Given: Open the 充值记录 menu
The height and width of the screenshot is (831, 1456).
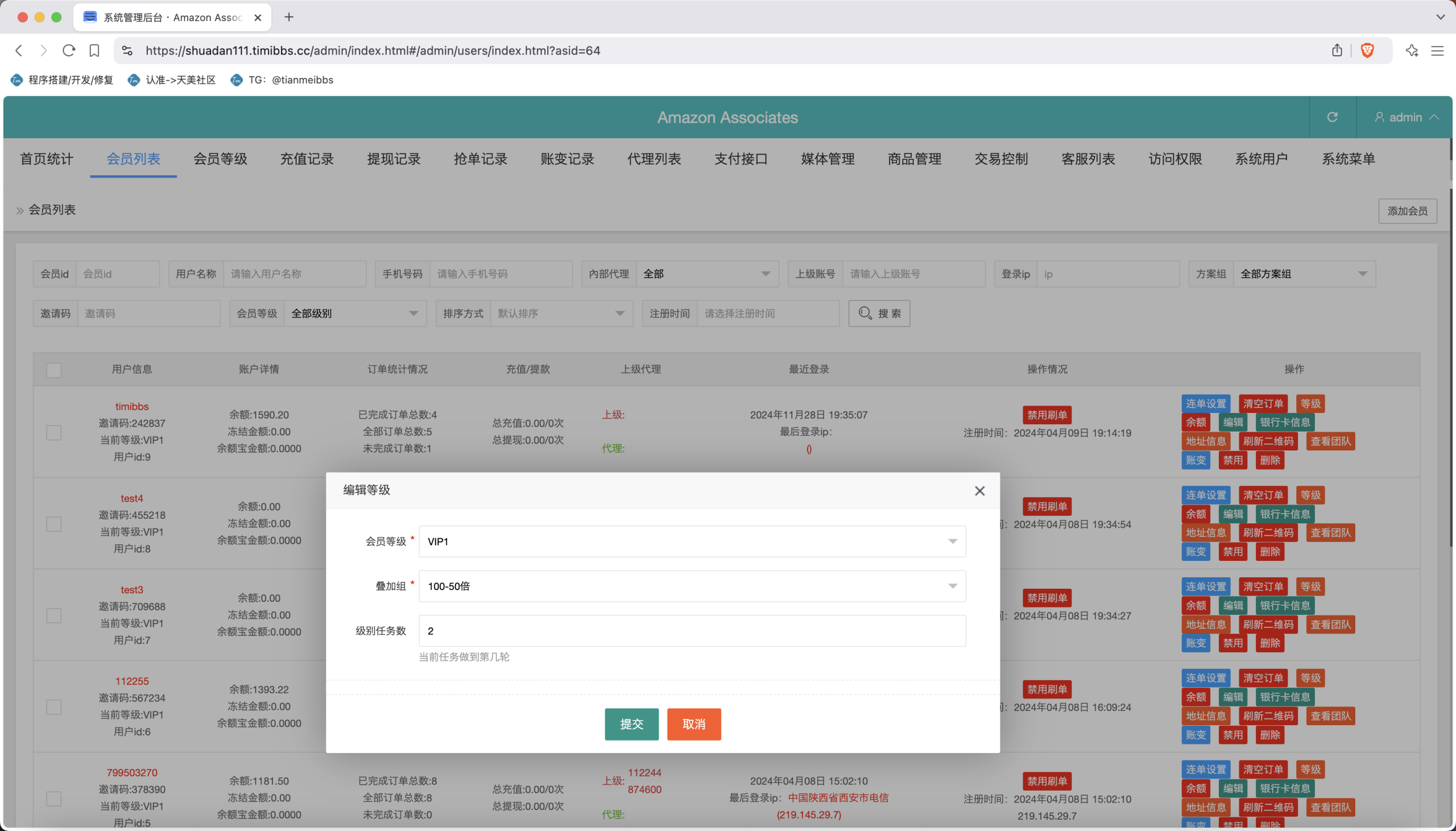Looking at the screenshot, I should 307,159.
